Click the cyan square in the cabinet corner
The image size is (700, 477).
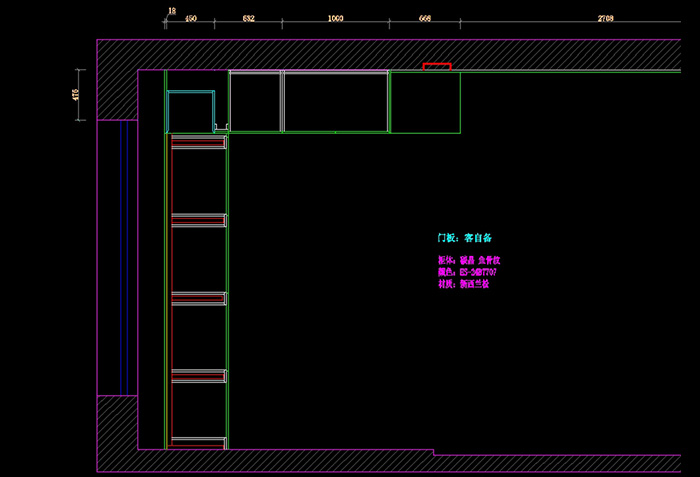tap(190, 111)
